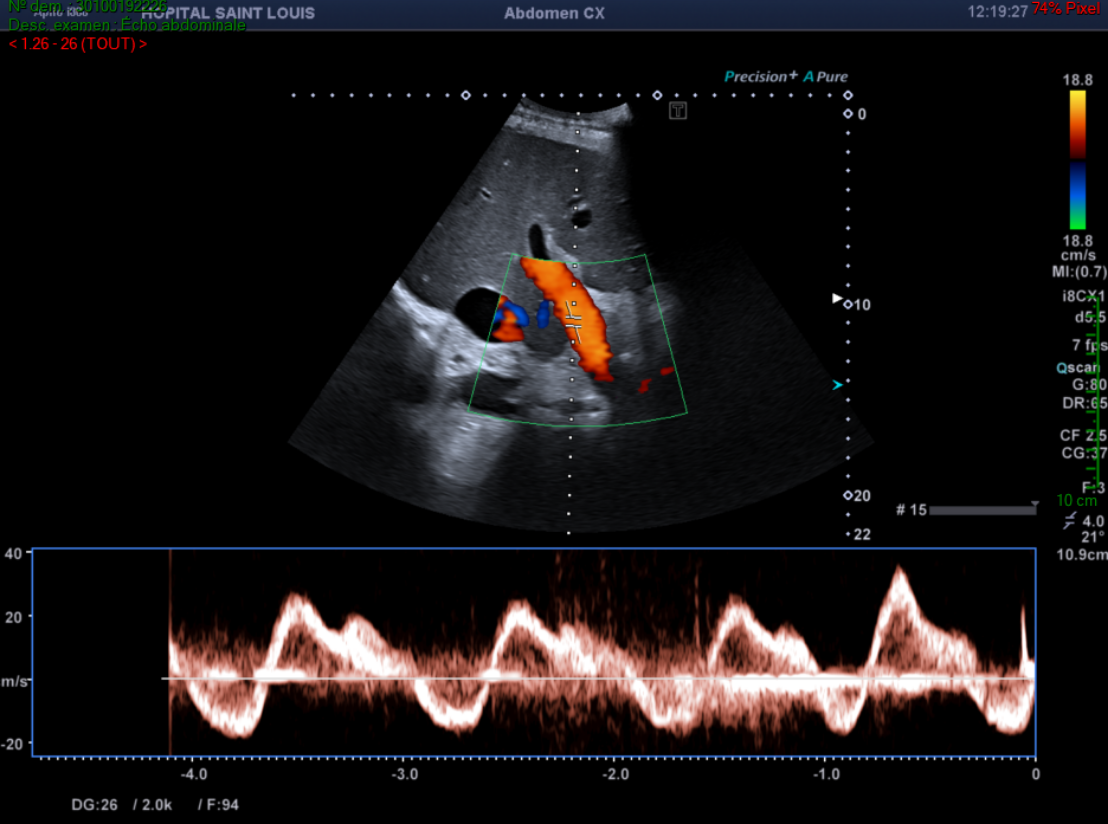The width and height of the screenshot is (1108, 824).
Task: Click the #15 cine frame progress bar
Action: [x=982, y=511]
